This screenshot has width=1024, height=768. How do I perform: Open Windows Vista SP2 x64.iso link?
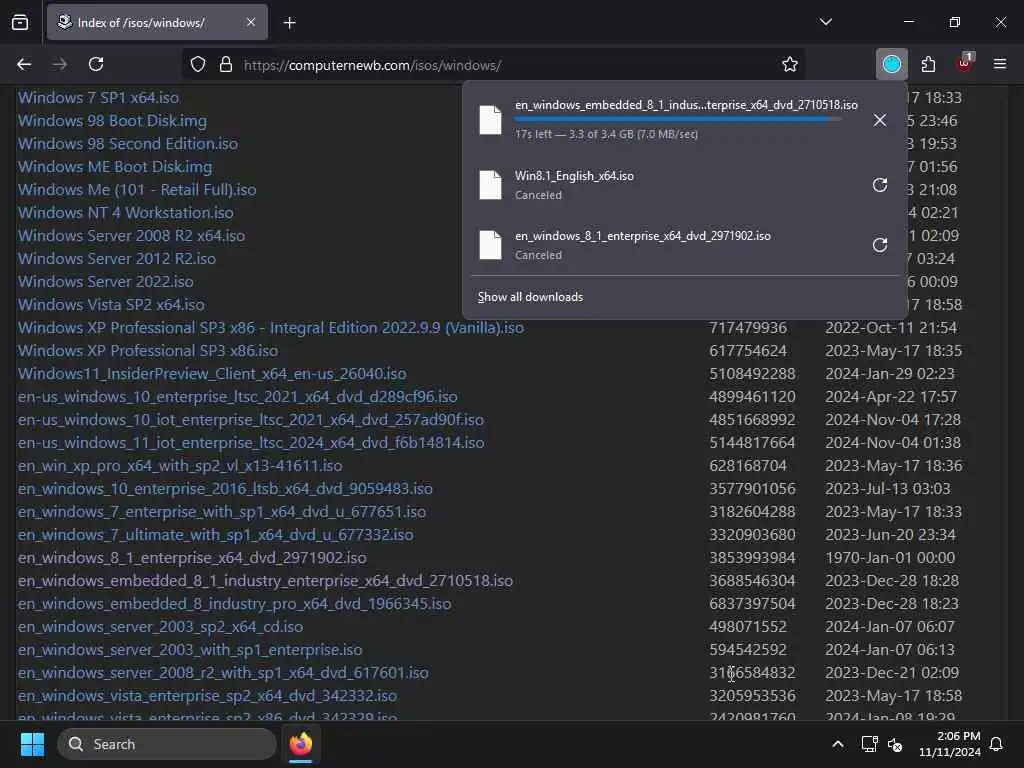111,305
